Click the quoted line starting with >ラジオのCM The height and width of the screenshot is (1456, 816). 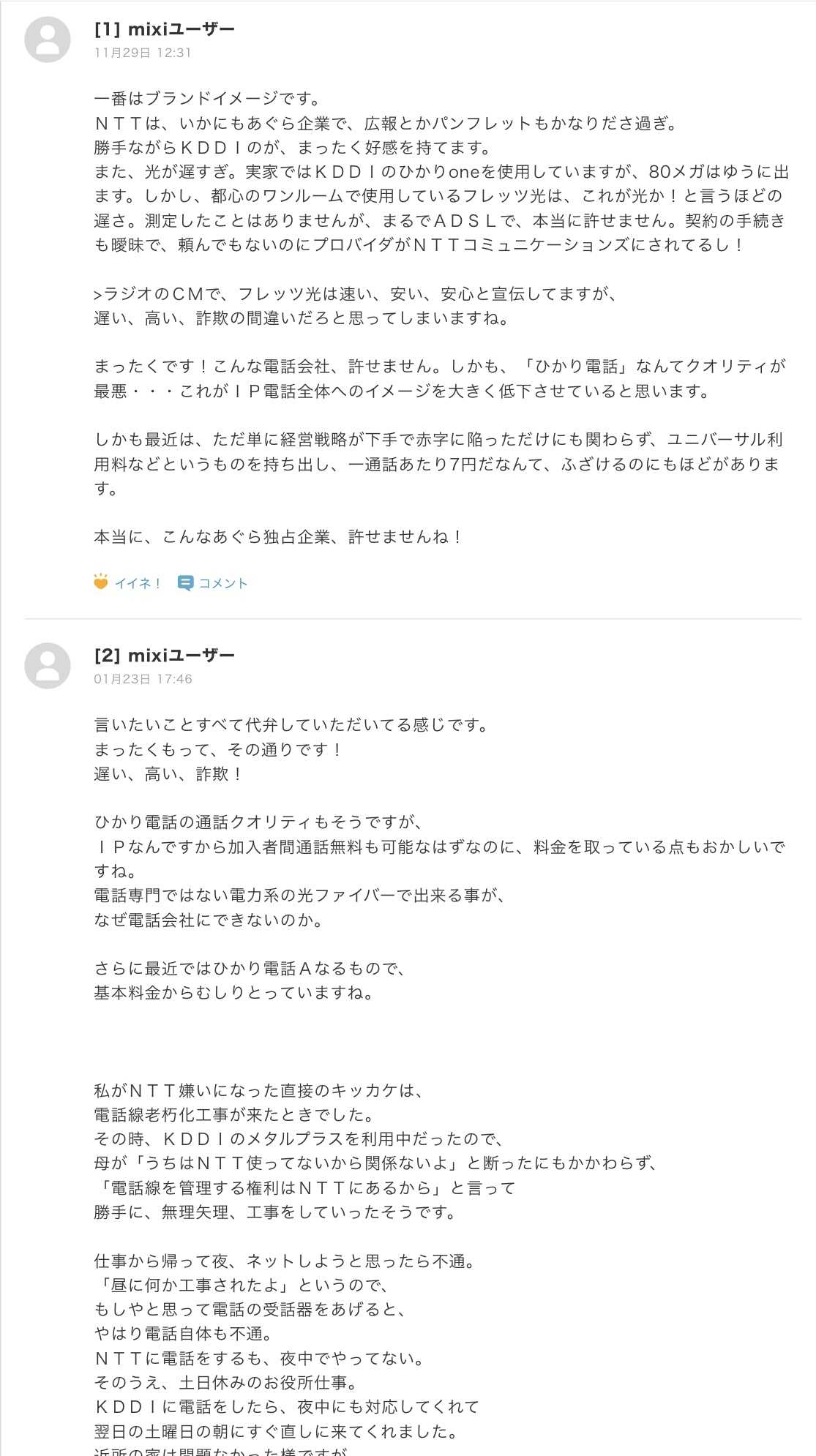click(357, 294)
